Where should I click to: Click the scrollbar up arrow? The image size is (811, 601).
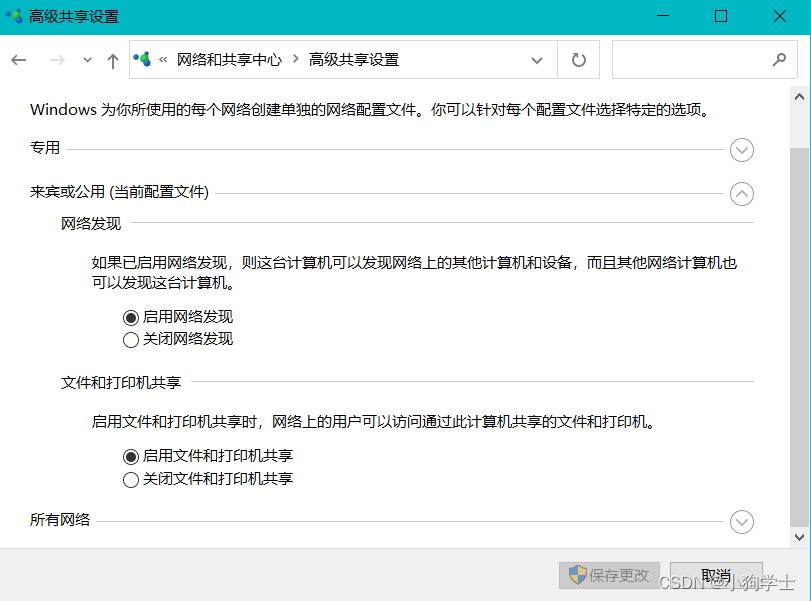pyautogui.click(x=800, y=97)
